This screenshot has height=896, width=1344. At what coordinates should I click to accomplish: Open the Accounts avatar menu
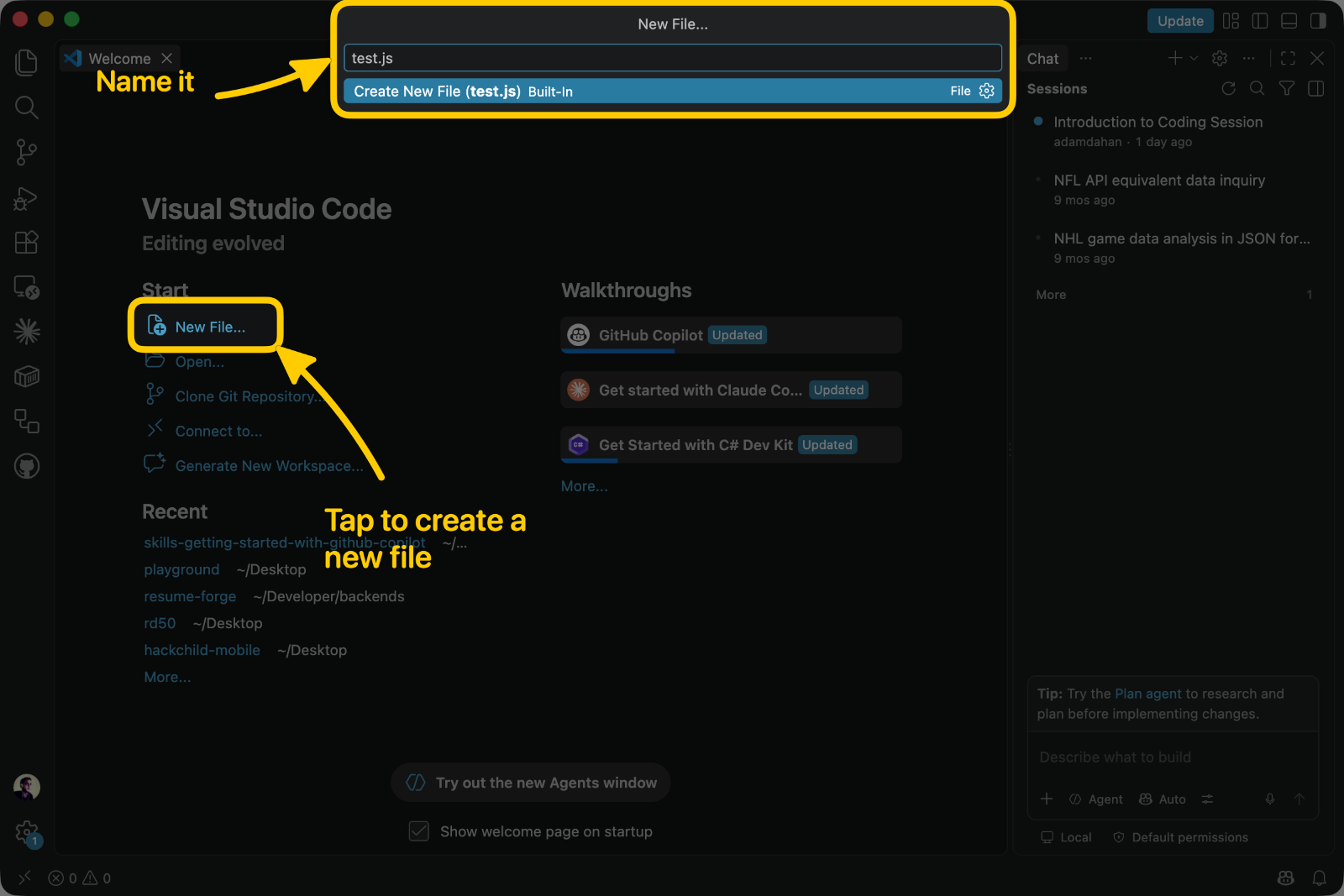click(x=27, y=787)
